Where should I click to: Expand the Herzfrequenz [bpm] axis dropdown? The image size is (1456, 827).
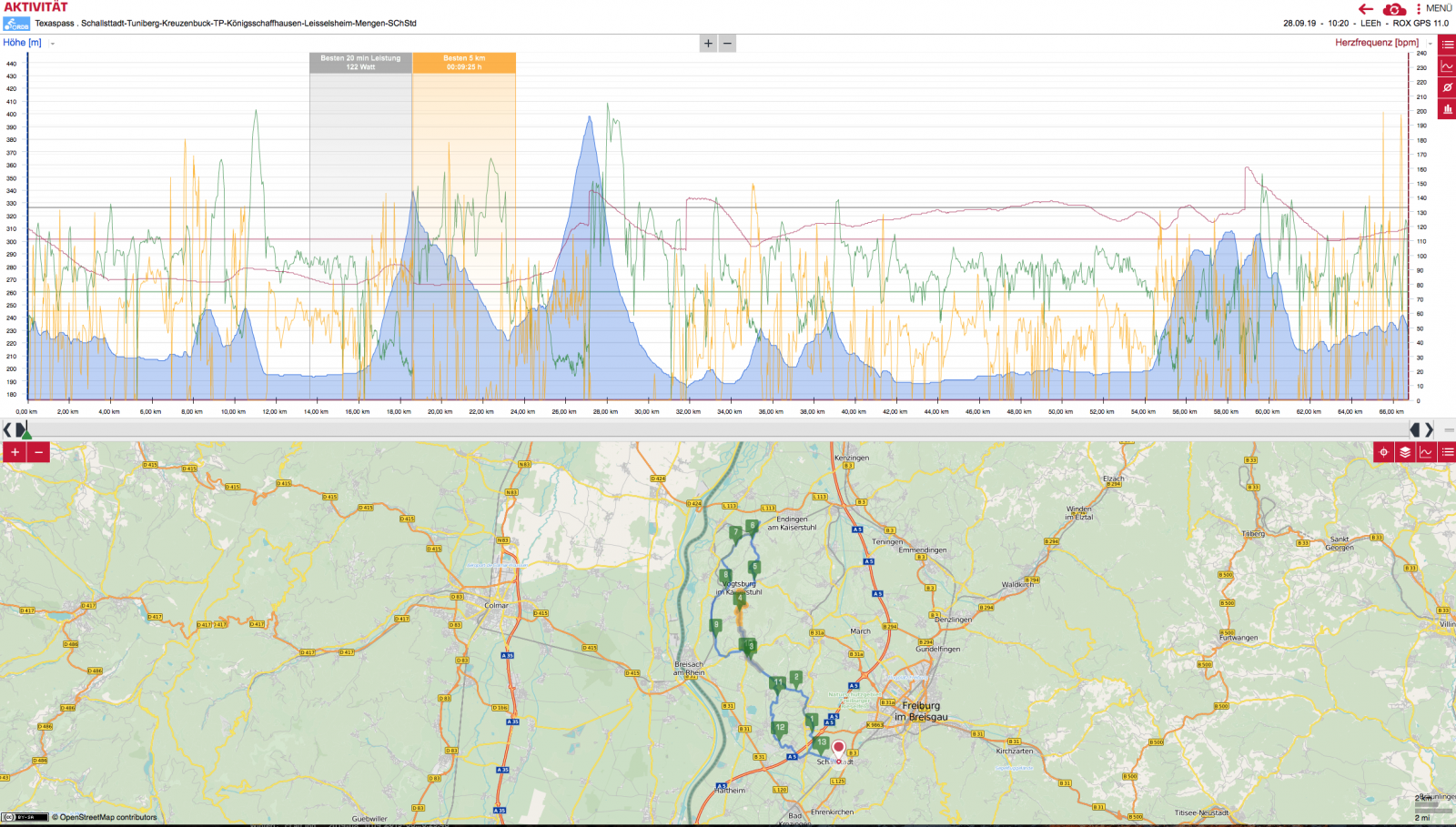(1430, 44)
